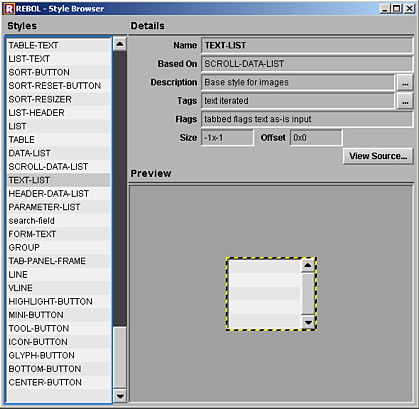Minimize the Style Browser window

coord(385,9)
